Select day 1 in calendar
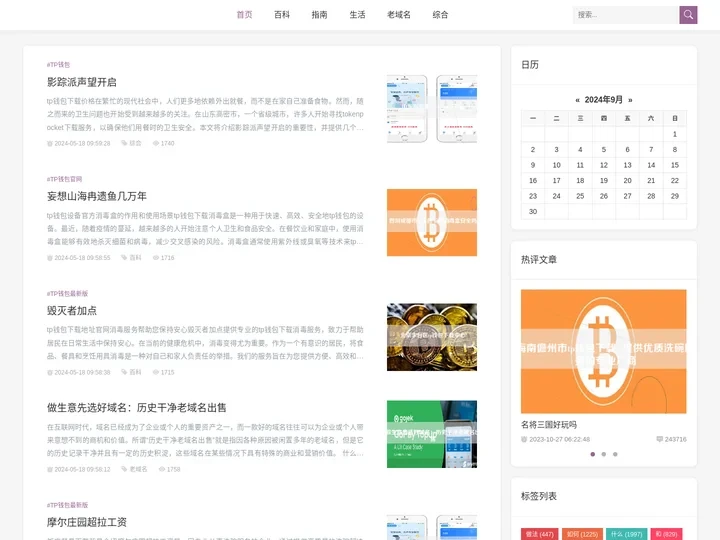The width and height of the screenshot is (720, 540). coord(675,134)
